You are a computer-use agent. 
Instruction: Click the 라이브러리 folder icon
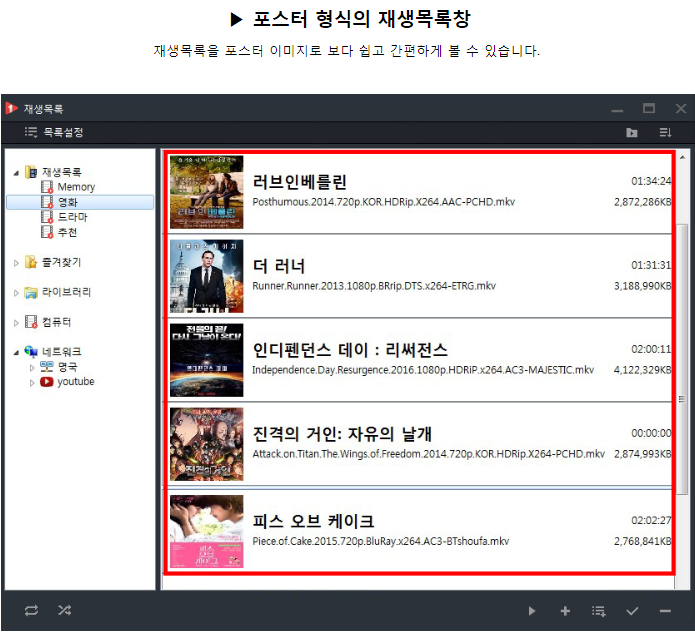pos(31,292)
